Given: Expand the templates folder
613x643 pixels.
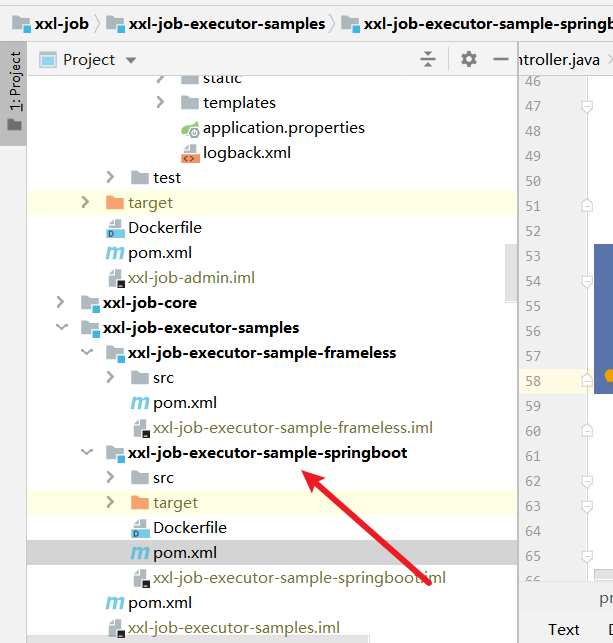Looking at the screenshot, I should click(160, 102).
